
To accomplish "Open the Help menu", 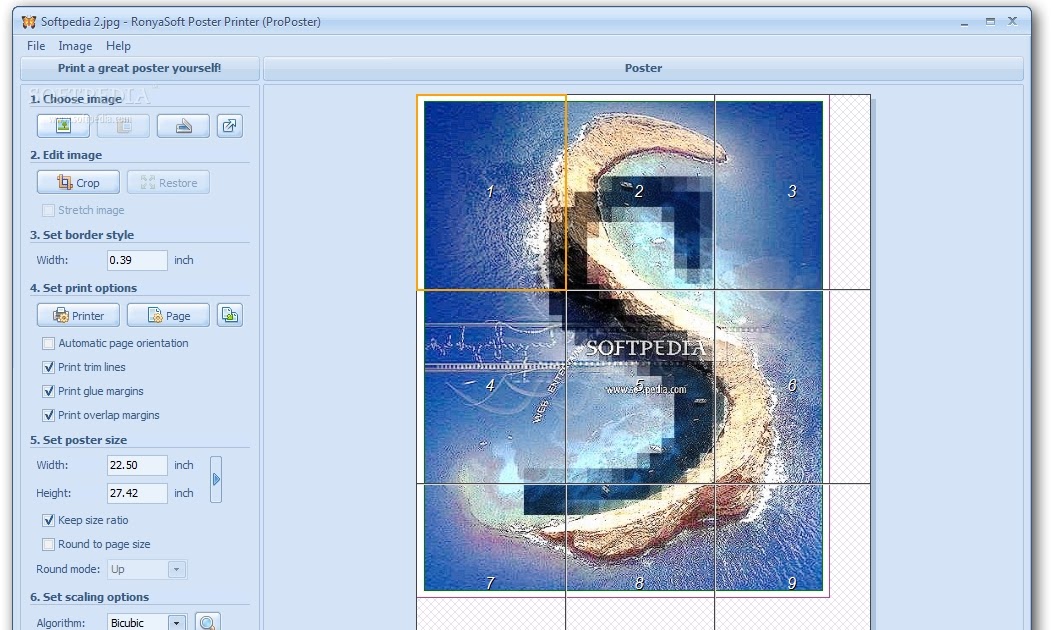I will pos(118,46).
